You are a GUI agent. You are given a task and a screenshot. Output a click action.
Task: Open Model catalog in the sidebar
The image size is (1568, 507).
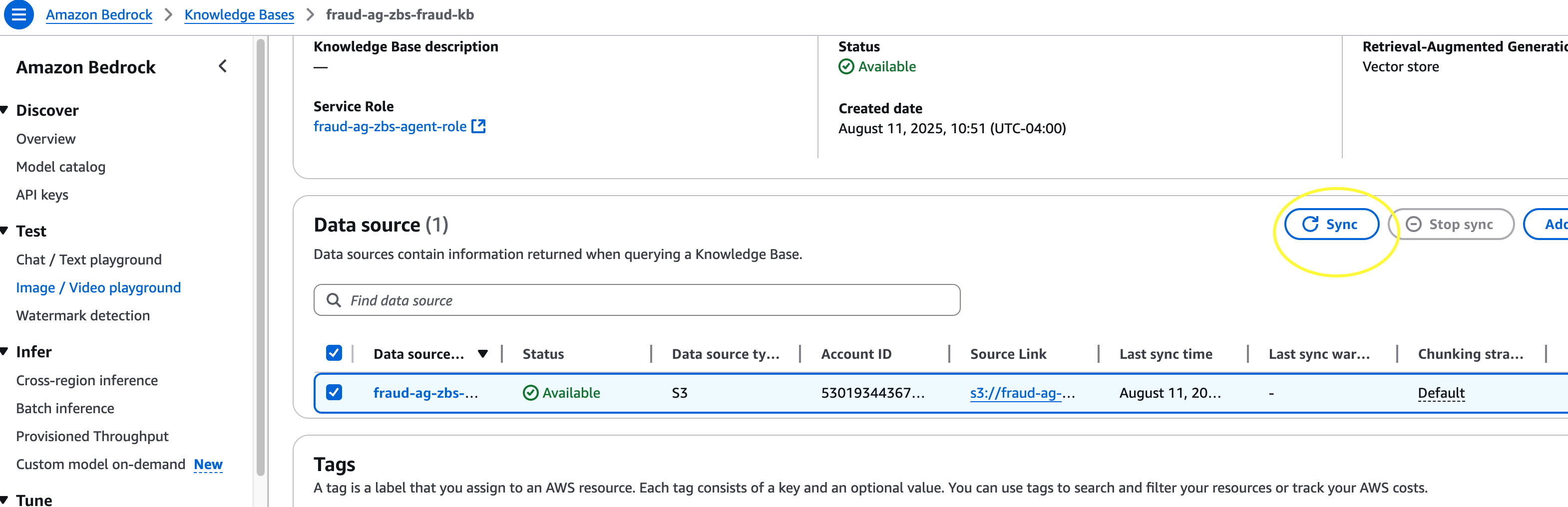tap(61, 167)
